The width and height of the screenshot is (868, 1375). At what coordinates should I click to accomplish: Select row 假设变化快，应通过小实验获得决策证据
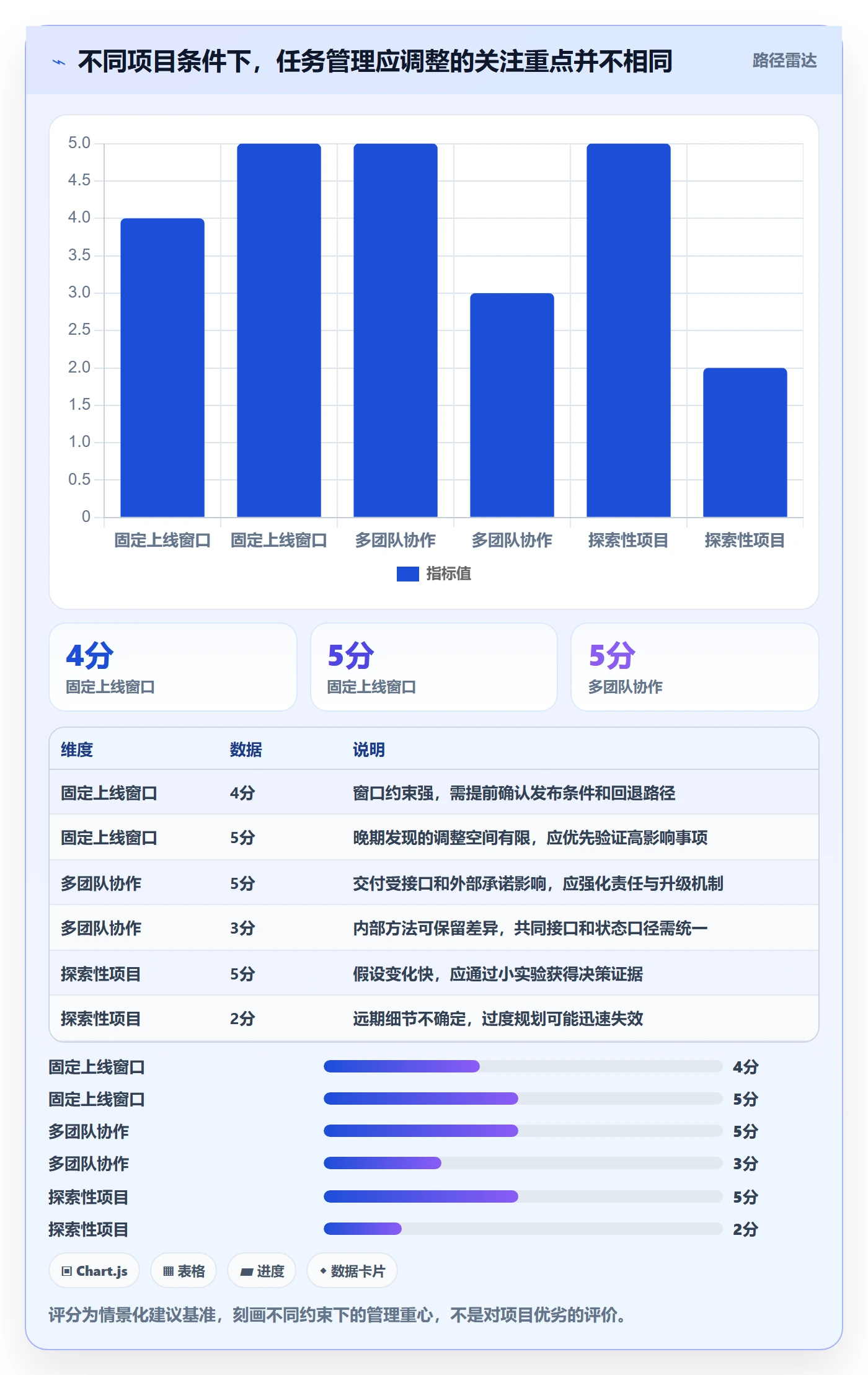pyautogui.click(x=434, y=973)
